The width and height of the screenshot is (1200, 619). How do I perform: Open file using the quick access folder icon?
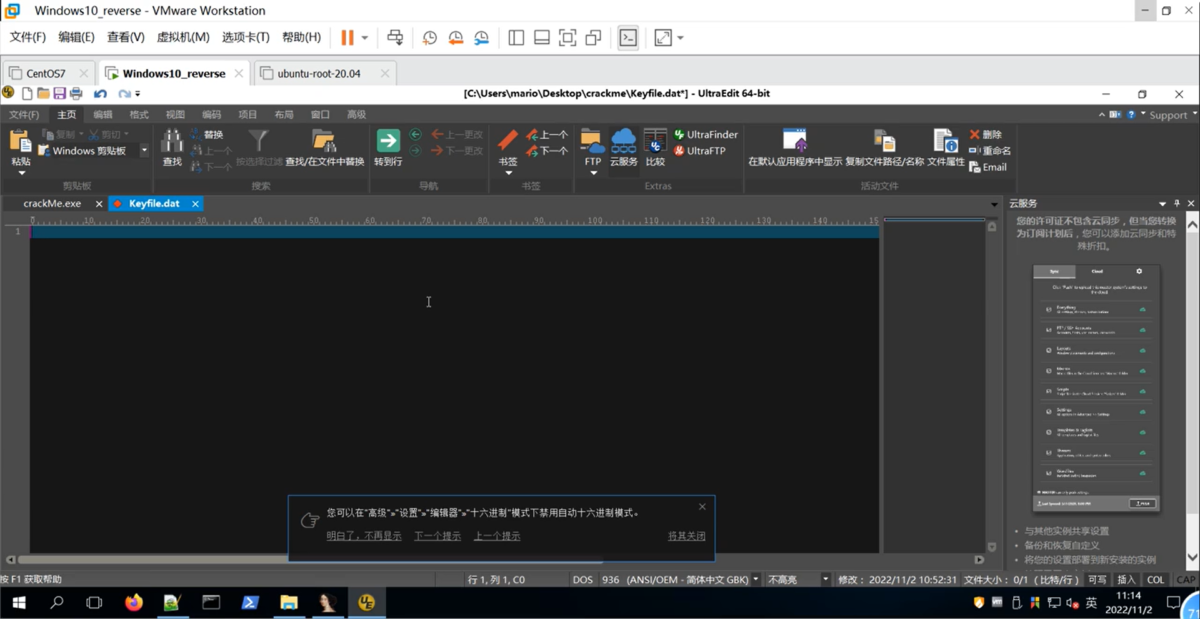click(x=43, y=93)
